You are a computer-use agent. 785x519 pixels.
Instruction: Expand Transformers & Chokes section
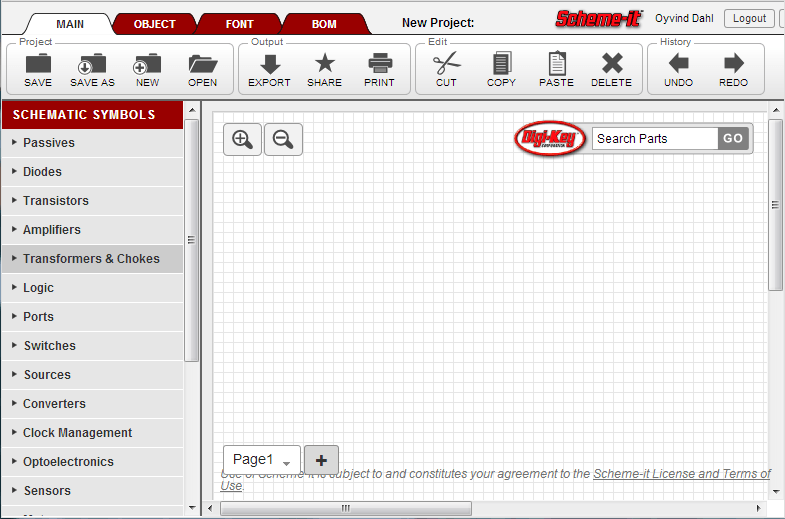coord(90,259)
